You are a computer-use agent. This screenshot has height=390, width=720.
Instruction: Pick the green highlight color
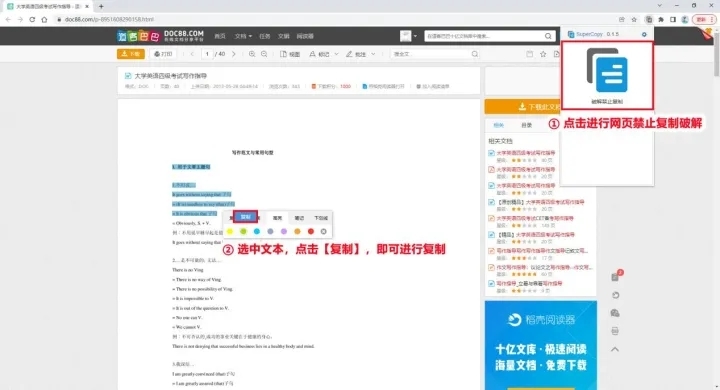pyautogui.click(x=243, y=231)
